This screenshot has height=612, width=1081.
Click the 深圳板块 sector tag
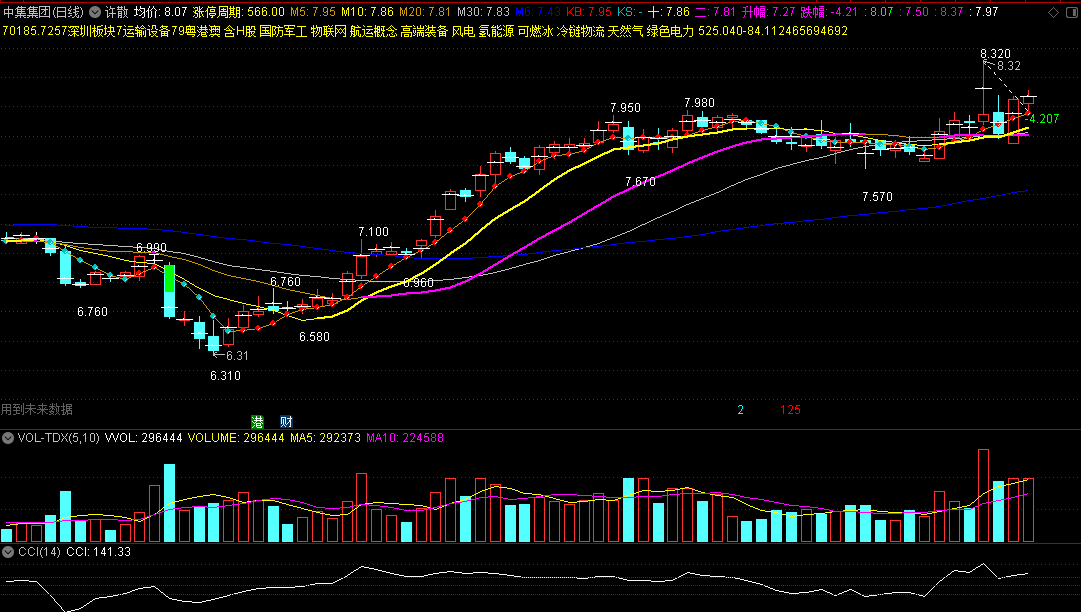pyautogui.click(x=92, y=31)
